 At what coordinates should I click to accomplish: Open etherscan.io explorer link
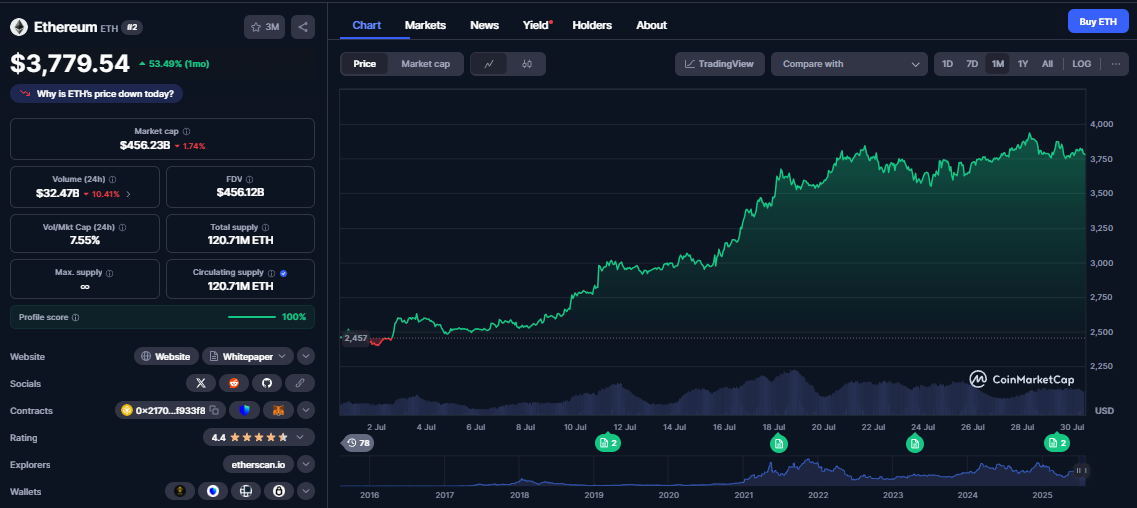click(258, 465)
